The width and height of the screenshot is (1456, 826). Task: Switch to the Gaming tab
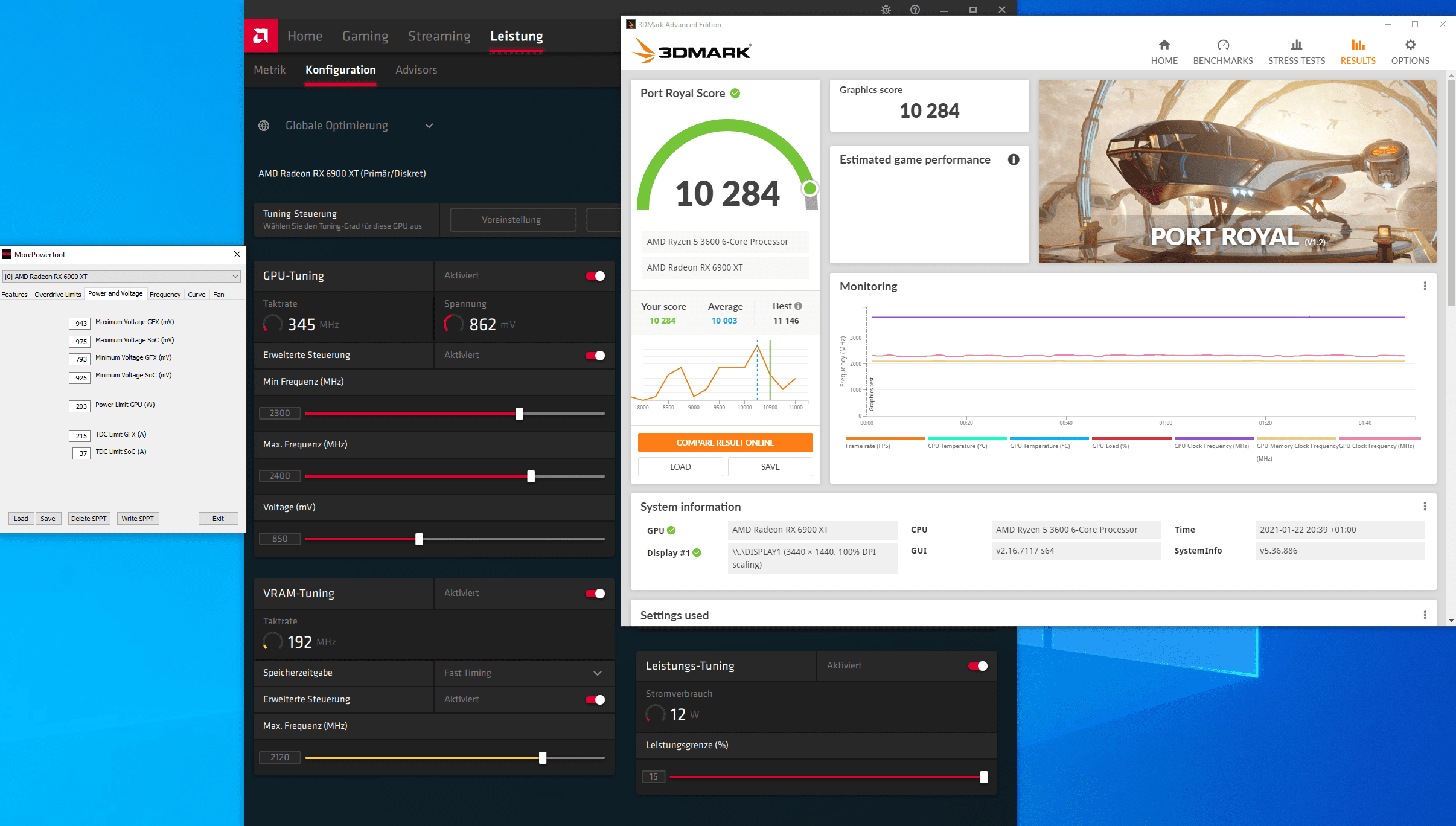[x=365, y=36]
